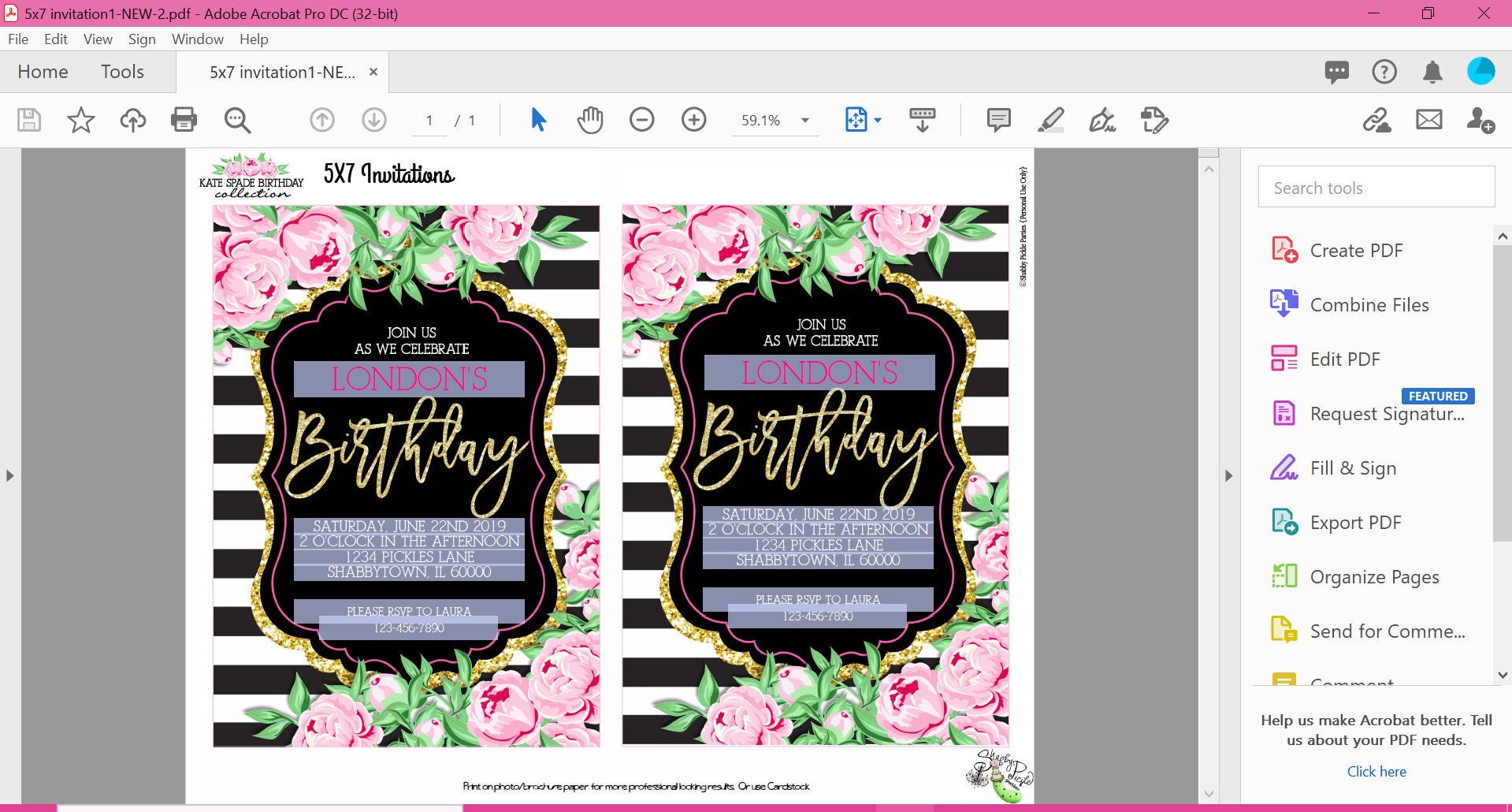Open the Sign document tool

1103,120
